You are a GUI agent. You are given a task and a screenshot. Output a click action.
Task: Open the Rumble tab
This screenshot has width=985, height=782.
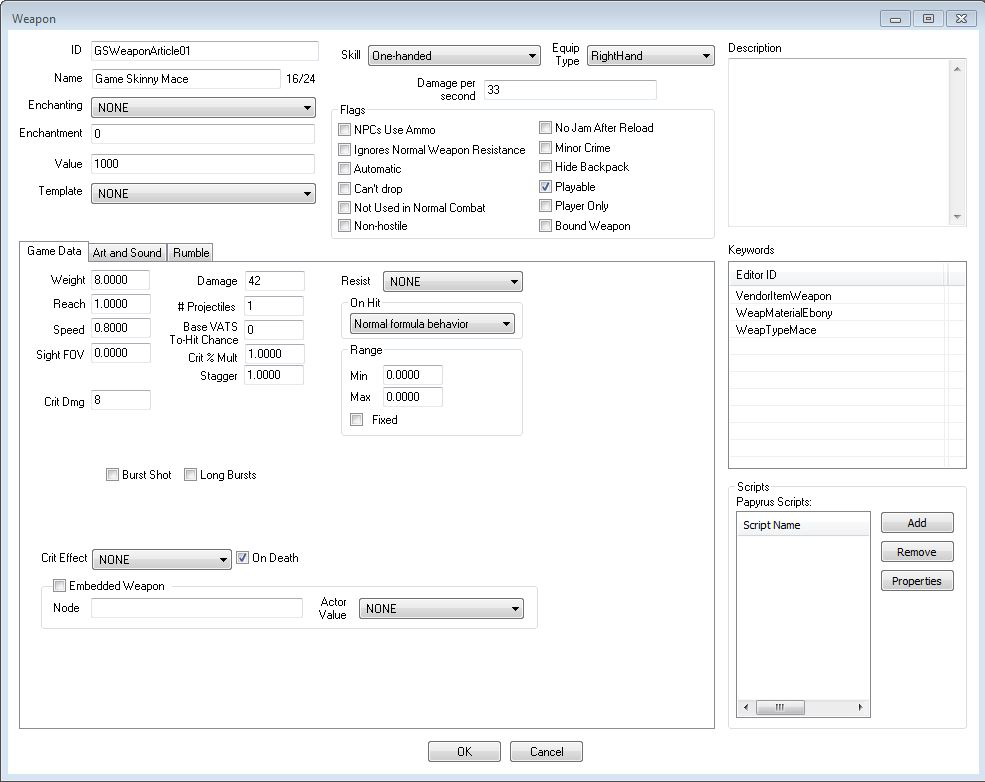click(191, 253)
